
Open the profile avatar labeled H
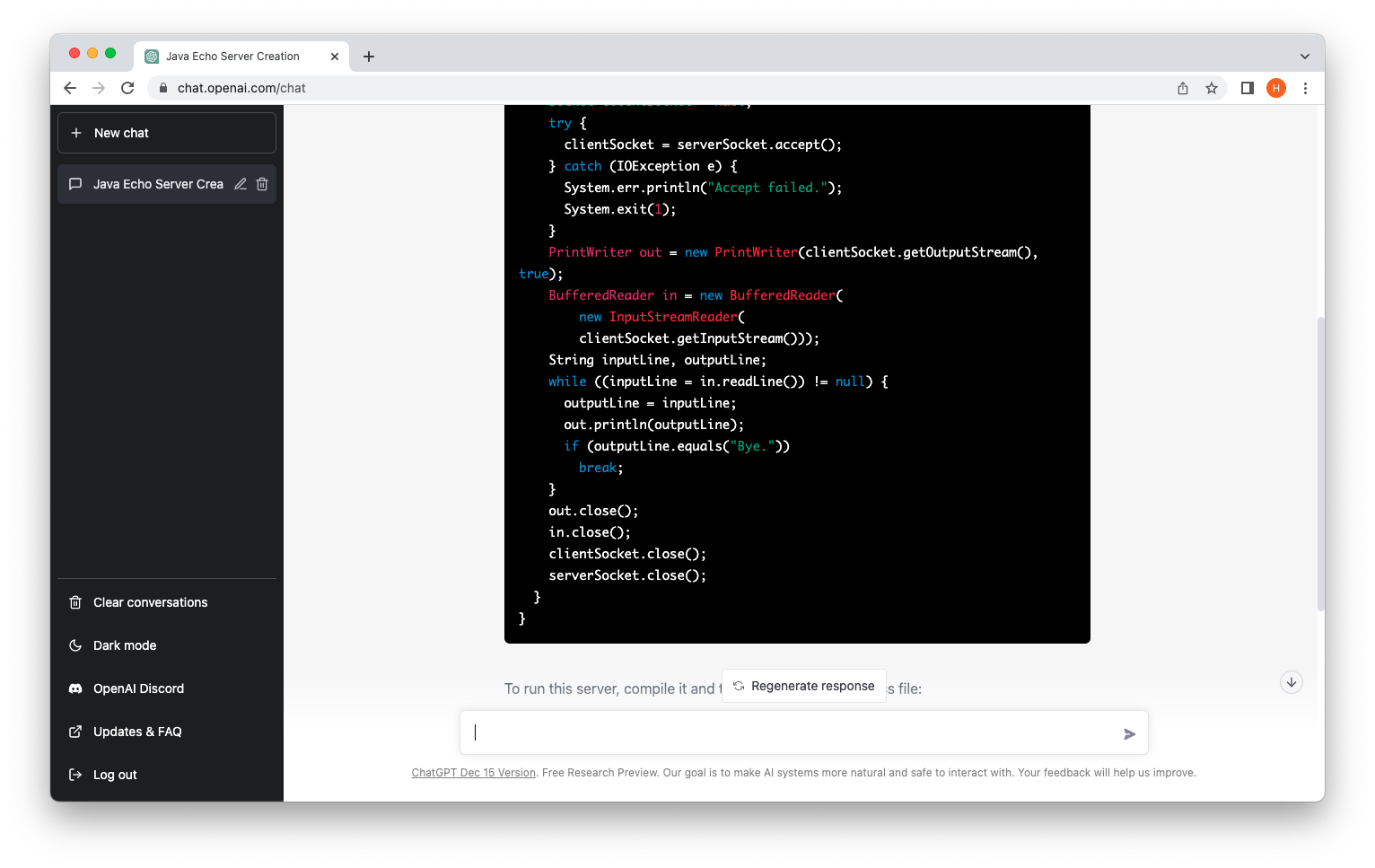coord(1276,88)
